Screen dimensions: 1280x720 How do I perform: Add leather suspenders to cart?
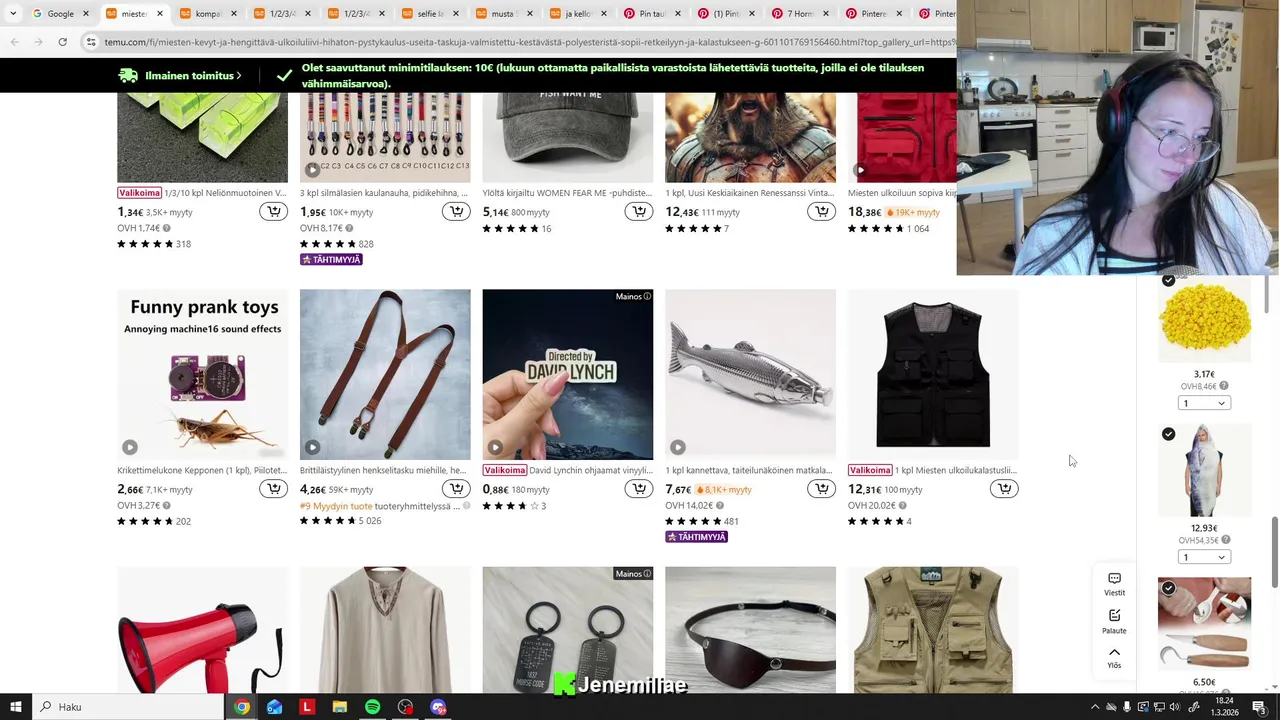pyautogui.click(x=456, y=489)
